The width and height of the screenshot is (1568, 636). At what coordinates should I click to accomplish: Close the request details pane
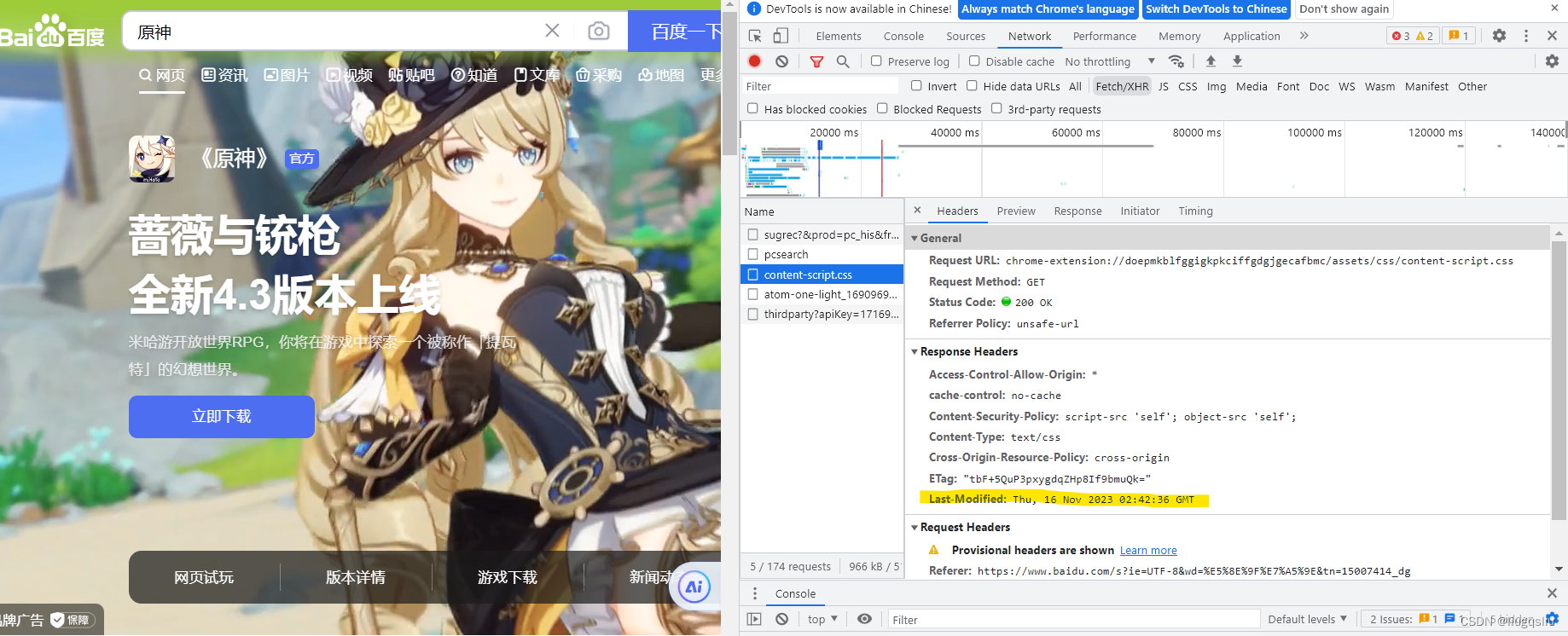(x=917, y=210)
